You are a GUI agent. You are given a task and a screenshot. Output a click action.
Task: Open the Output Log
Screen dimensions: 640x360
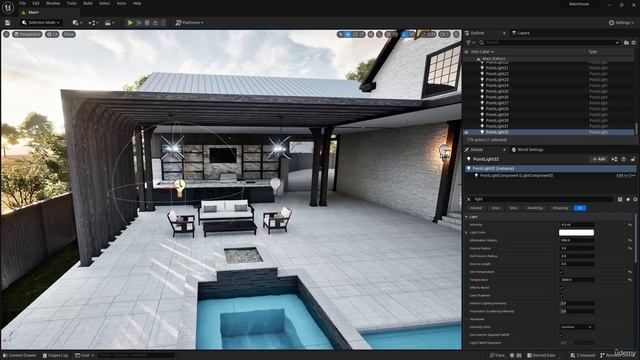tap(56, 356)
